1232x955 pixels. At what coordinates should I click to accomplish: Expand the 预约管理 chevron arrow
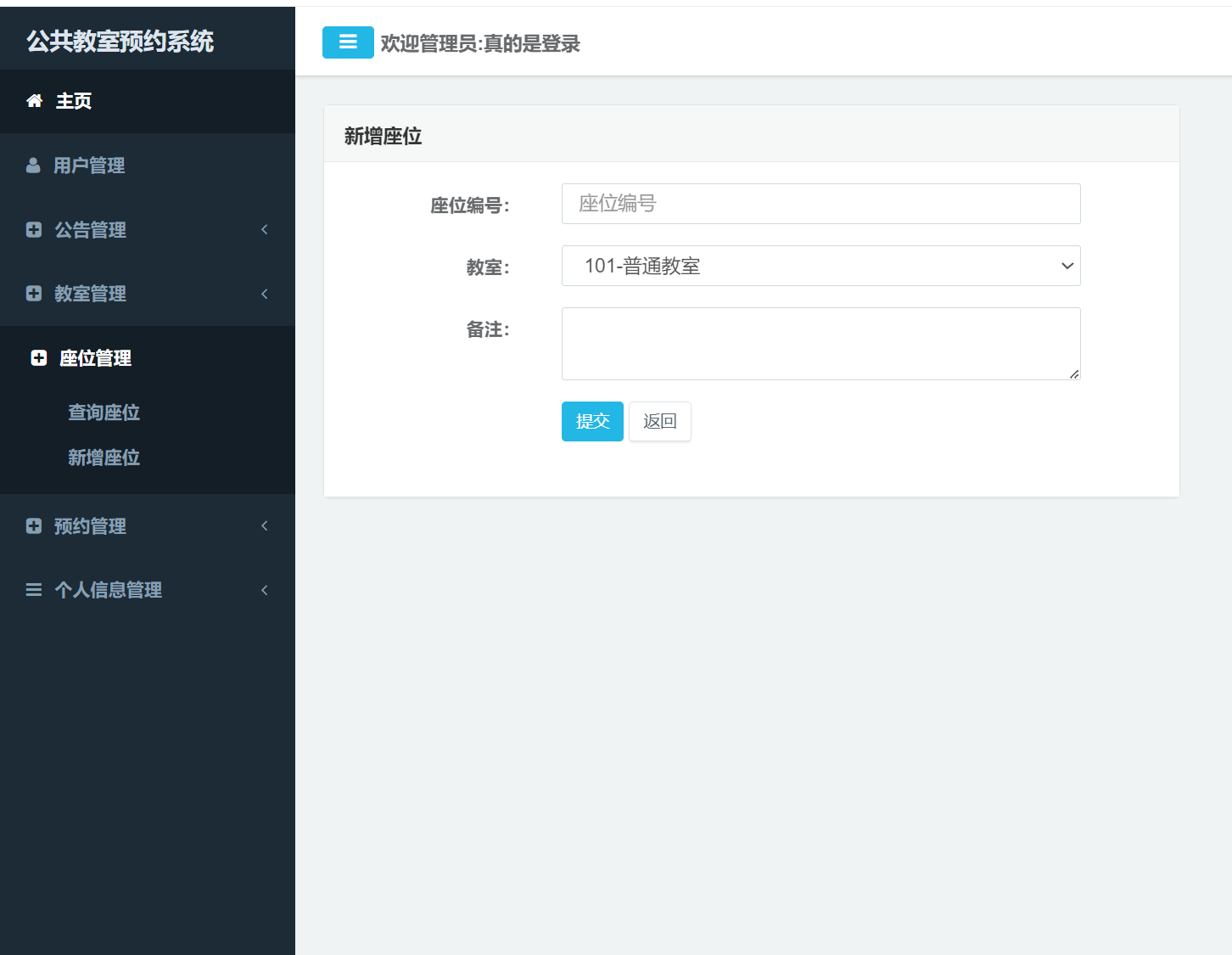coord(265,525)
